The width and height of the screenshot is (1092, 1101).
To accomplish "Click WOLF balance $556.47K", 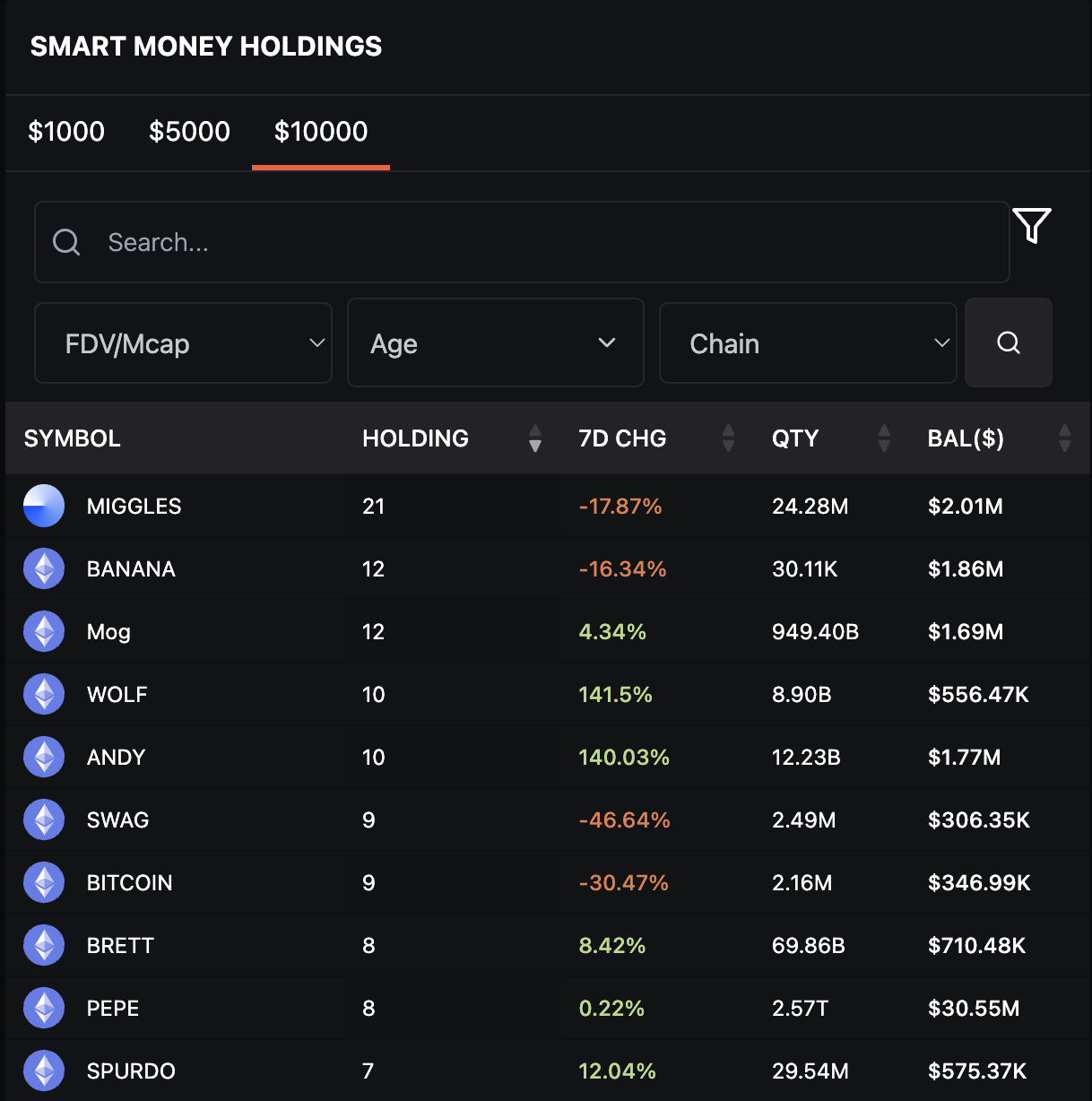I will click(978, 695).
